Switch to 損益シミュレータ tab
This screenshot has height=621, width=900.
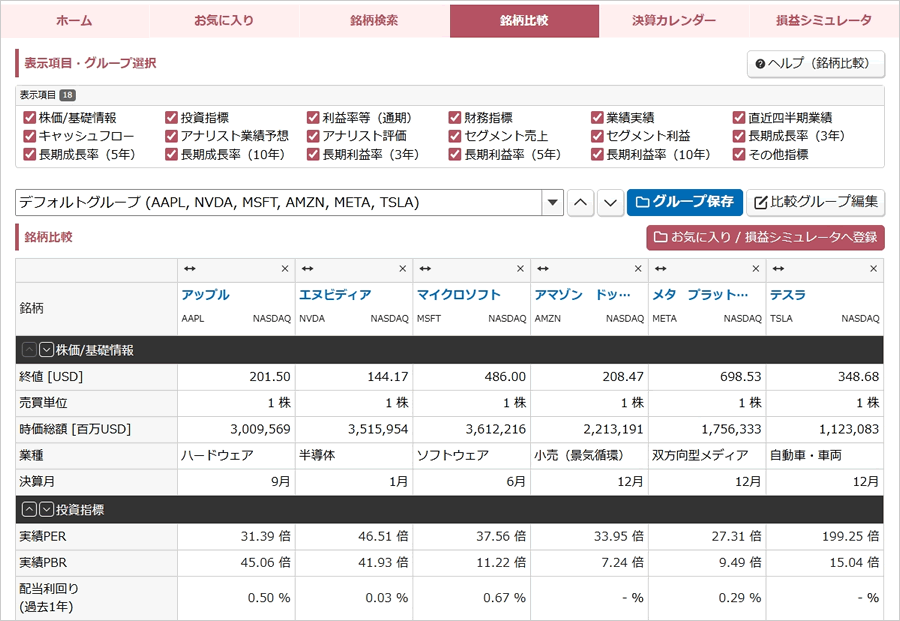[824, 21]
